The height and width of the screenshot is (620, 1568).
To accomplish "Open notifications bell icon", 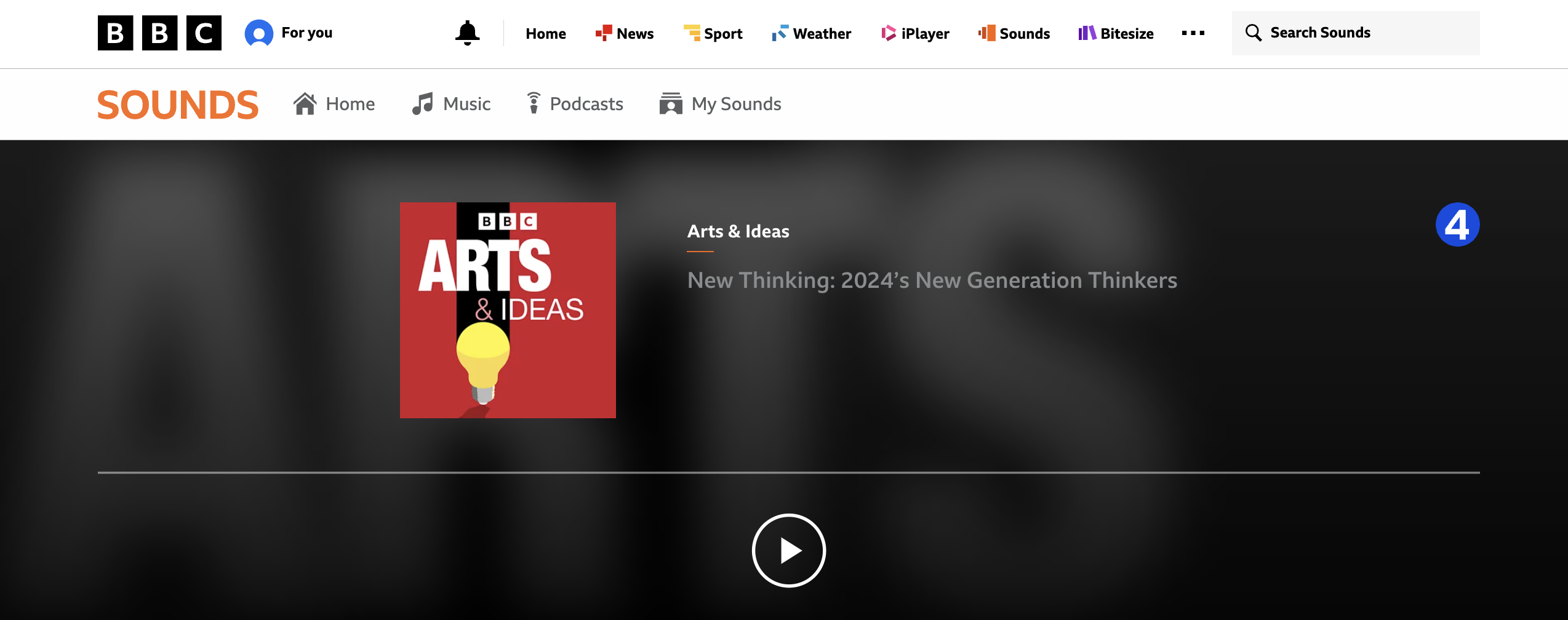I will coord(467,33).
